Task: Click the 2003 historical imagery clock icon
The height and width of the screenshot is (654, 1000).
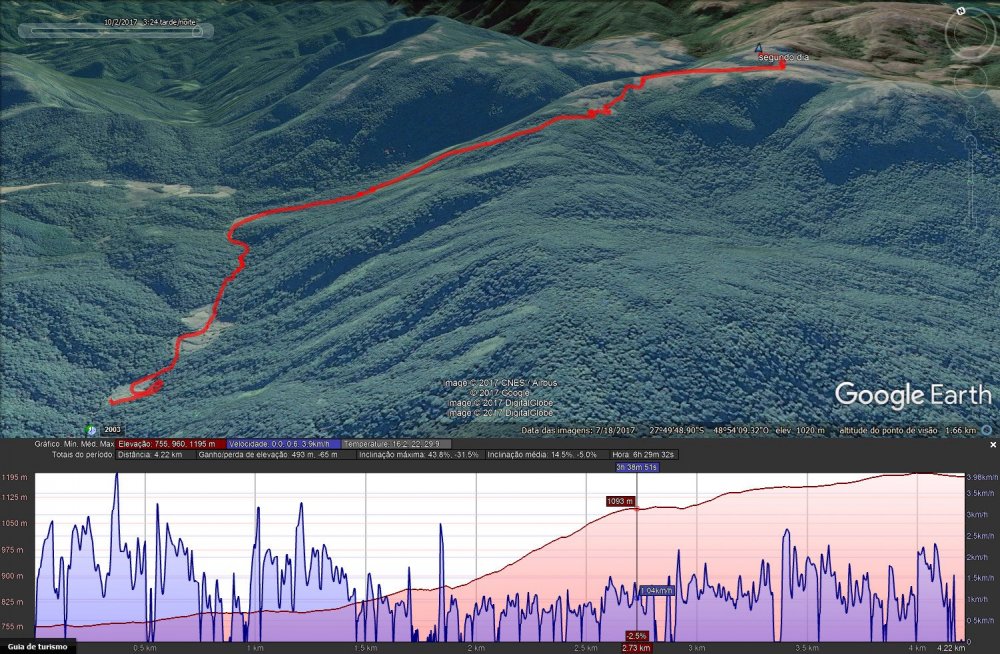Action: [x=92, y=430]
